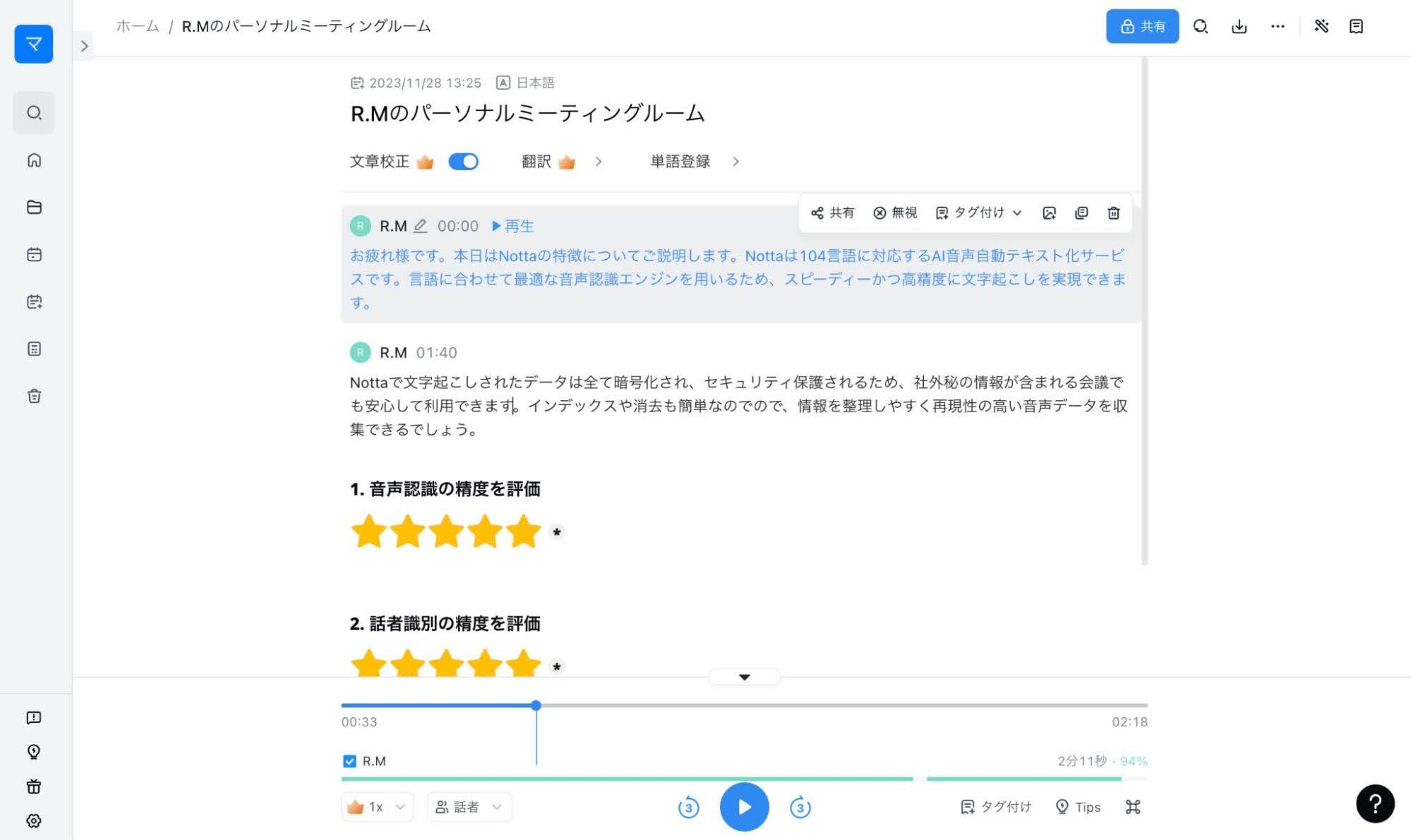Click the delete trash icon in segment toolbar
This screenshot has width=1411, height=840.
(x=1113, y=213)
